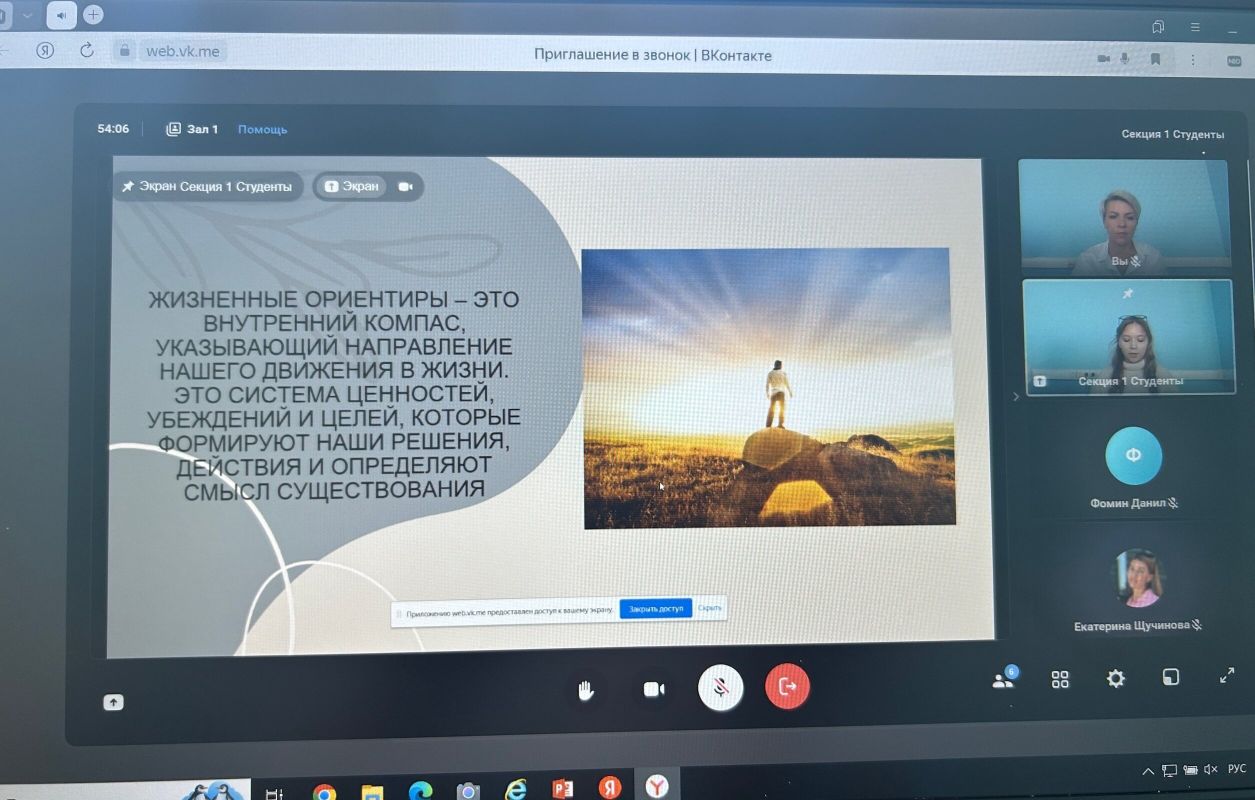Open the browser collections icon in title bar
This screenshot has width=1255, height=800.
pyautogui.click(x=1159, y=27)
